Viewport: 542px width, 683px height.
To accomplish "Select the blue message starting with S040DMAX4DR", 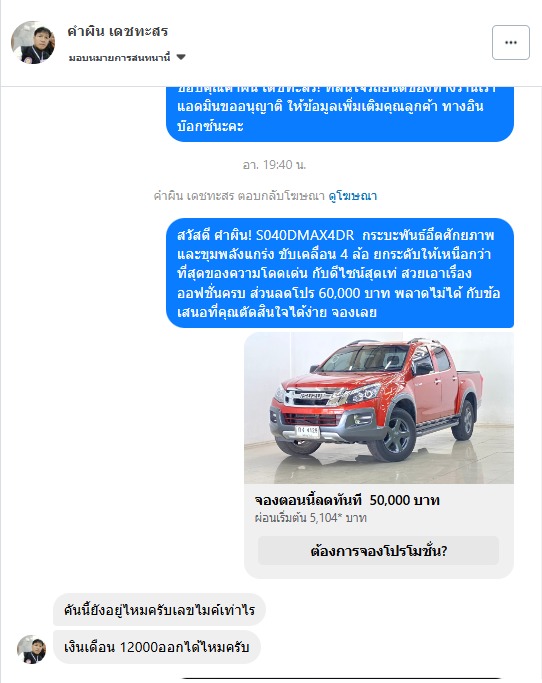I will pyautogui.click(x=340, y=273).
